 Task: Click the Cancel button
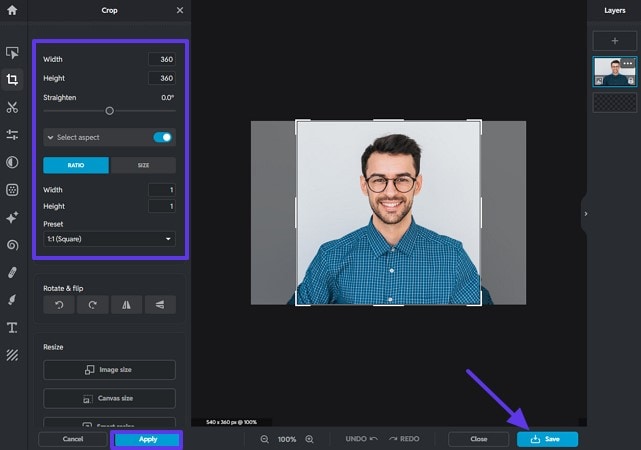[73, 439]
